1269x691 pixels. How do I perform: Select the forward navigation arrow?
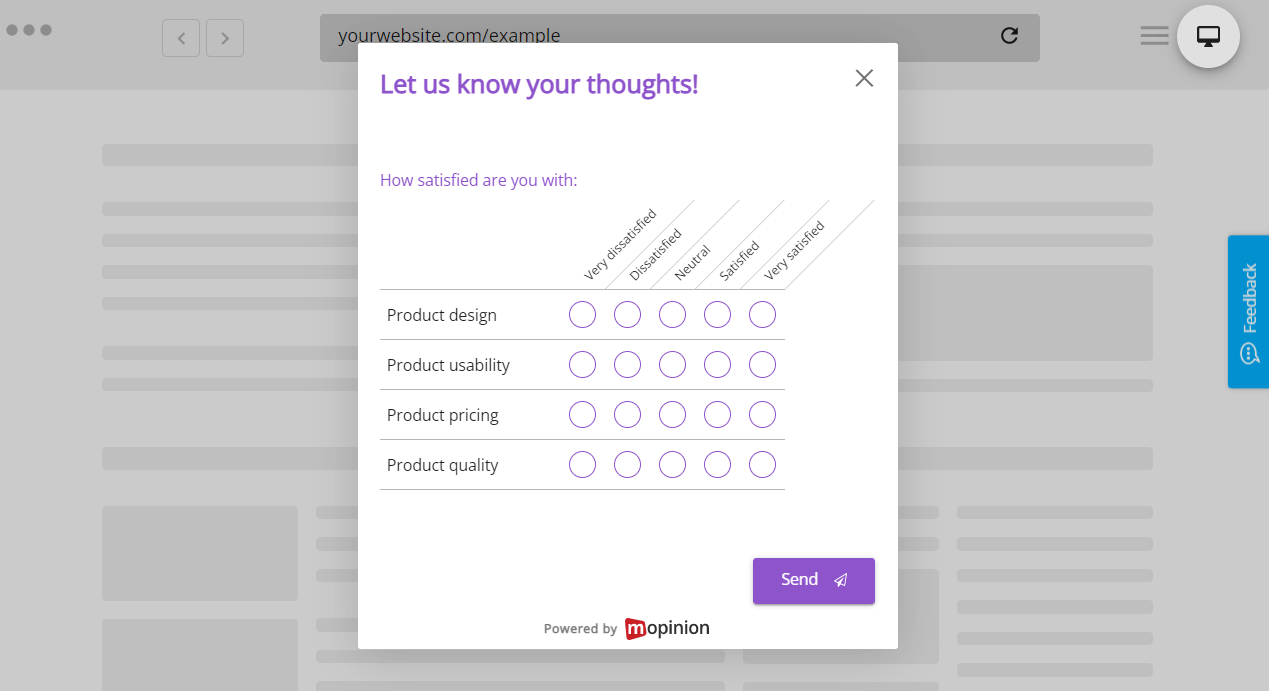225,38
